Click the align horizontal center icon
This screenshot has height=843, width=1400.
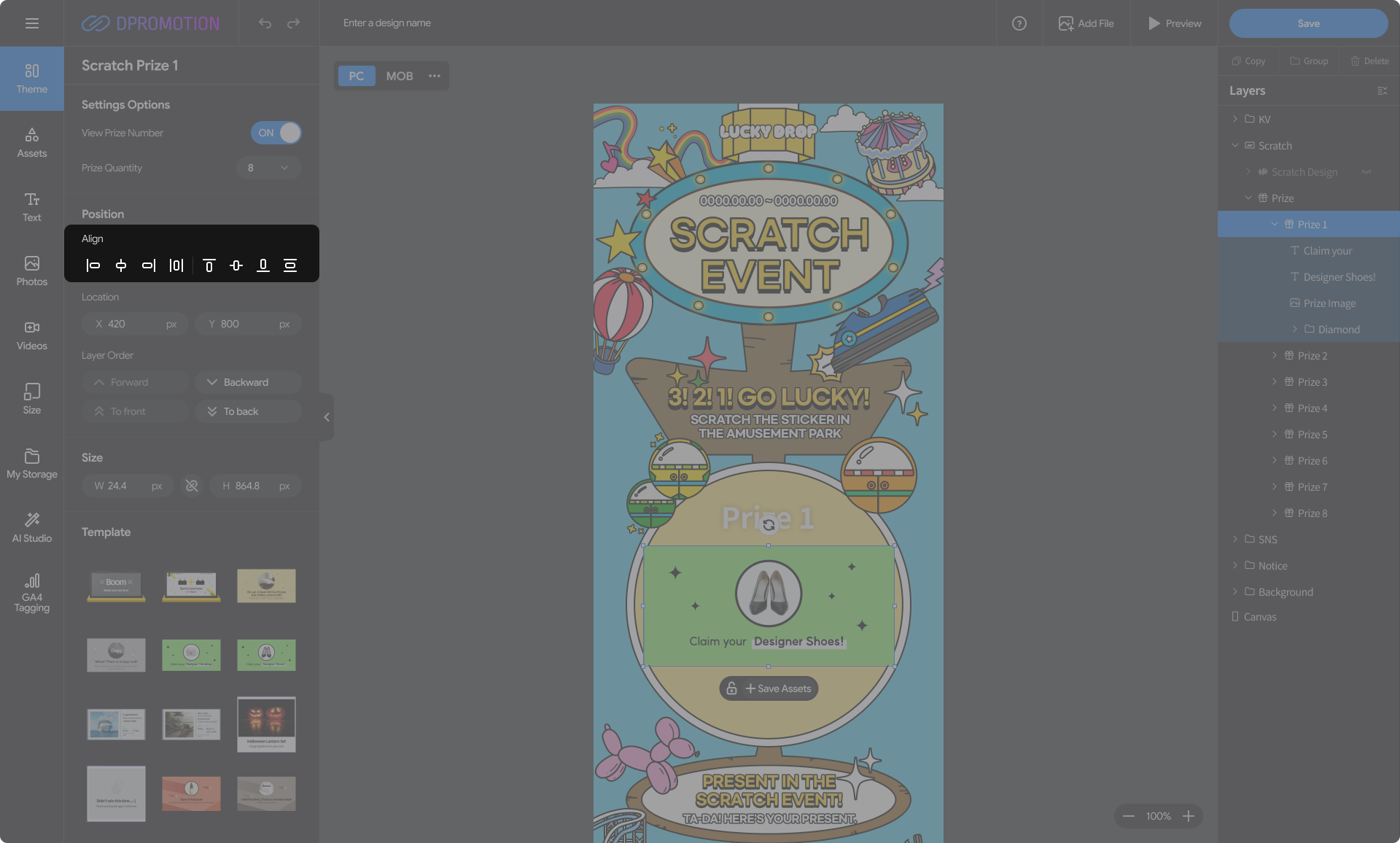tap(121, 265)
